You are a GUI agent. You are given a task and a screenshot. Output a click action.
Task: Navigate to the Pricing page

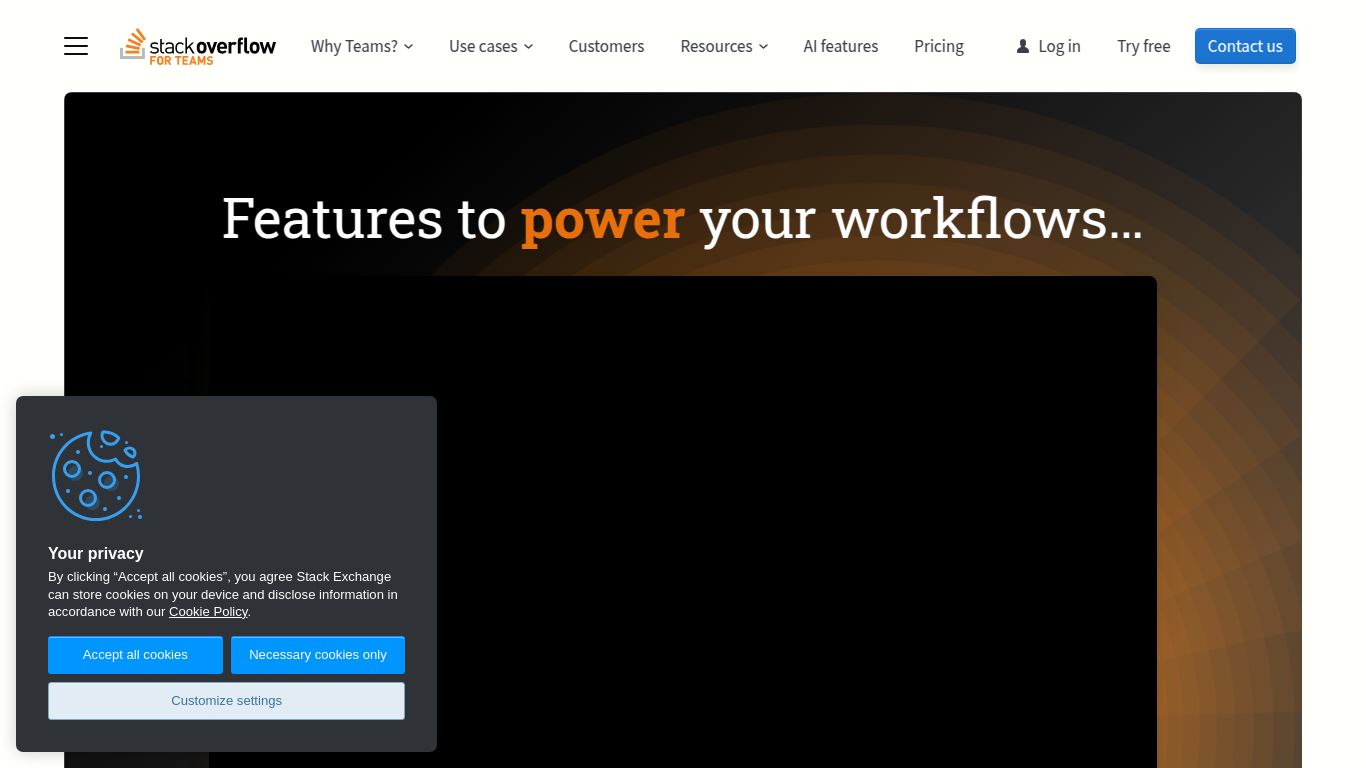pyautogui.click(x=938, y=46)
